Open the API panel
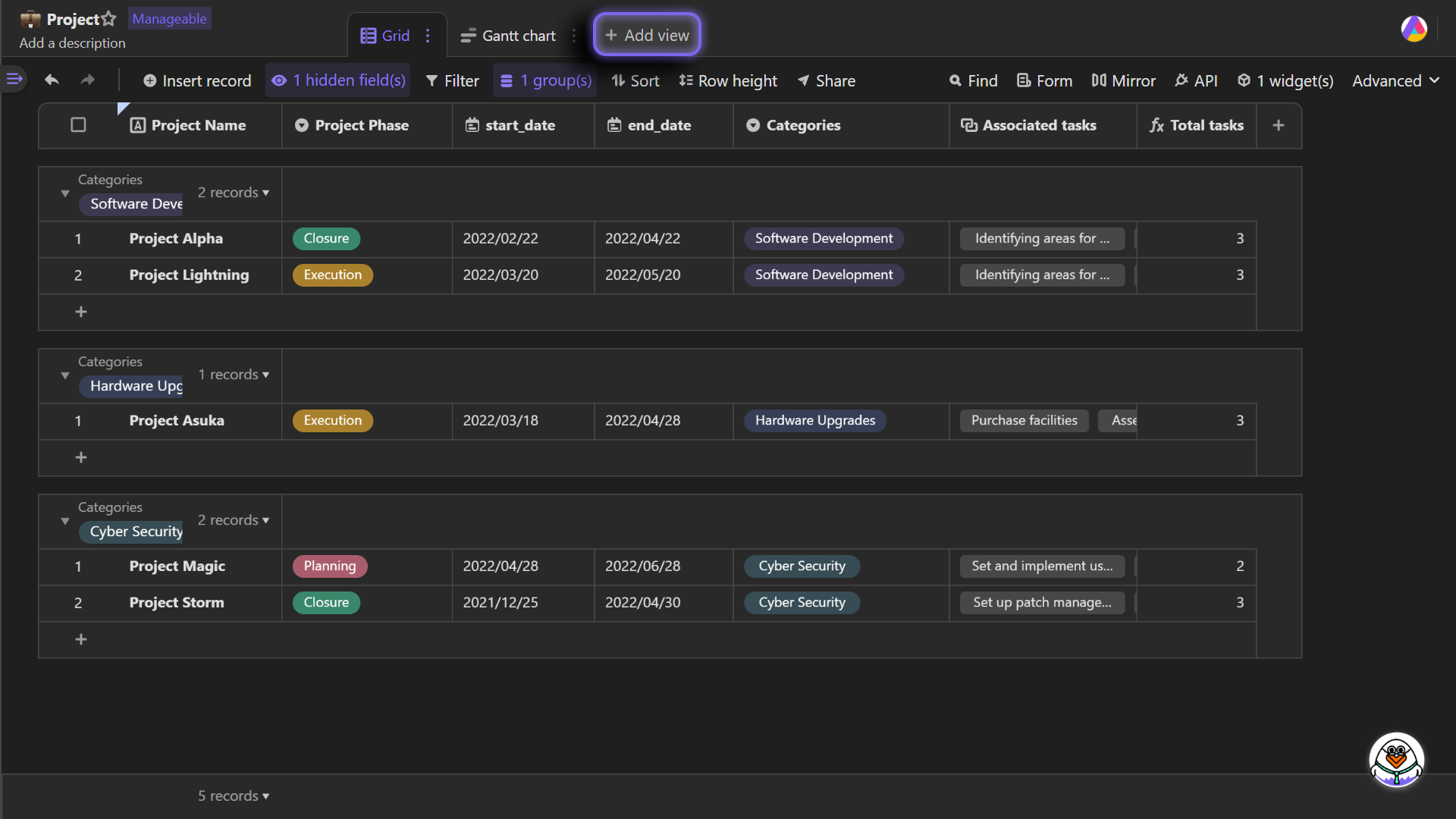This screenshot has width=1456, height=819. (1196, 80)
